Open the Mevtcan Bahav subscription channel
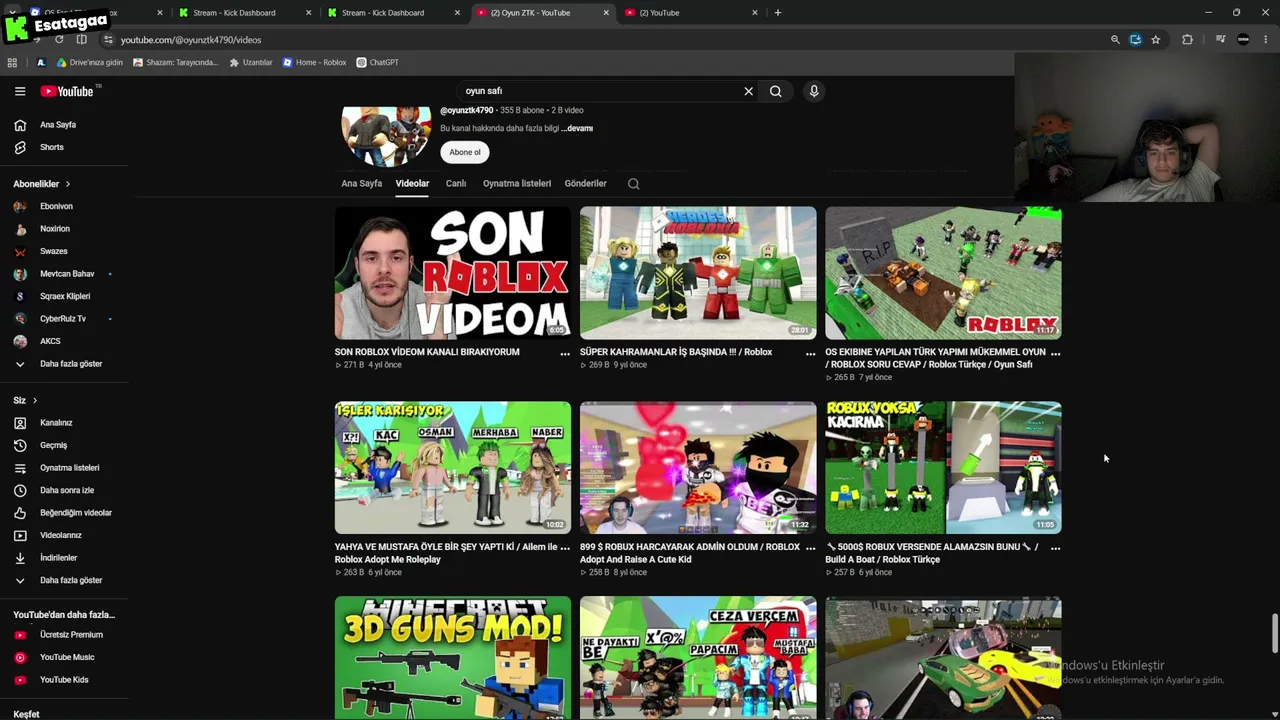1280x720 pixels. point(66,274)
